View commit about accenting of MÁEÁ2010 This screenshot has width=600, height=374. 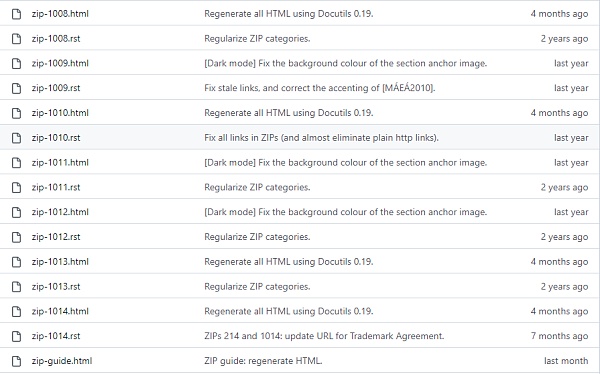pyautogui.click(x=320, y=88)
